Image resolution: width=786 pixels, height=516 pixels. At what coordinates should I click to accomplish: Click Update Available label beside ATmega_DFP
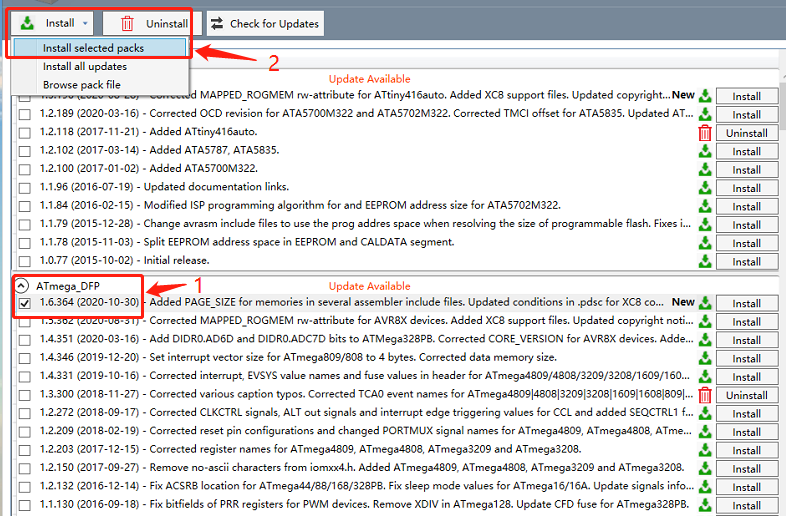click(369, 286)
